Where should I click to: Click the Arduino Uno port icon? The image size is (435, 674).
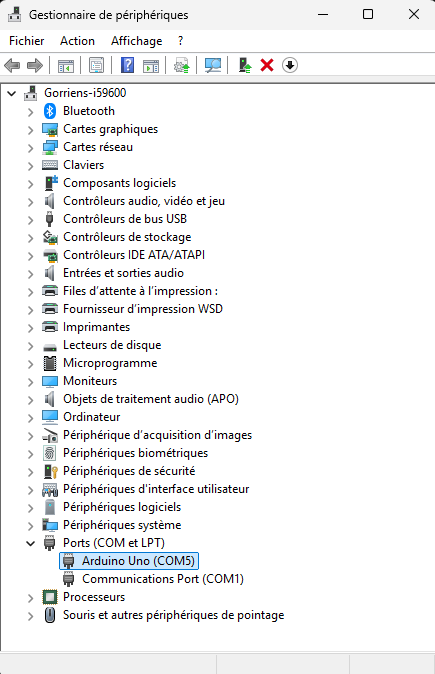click(69, 561)
